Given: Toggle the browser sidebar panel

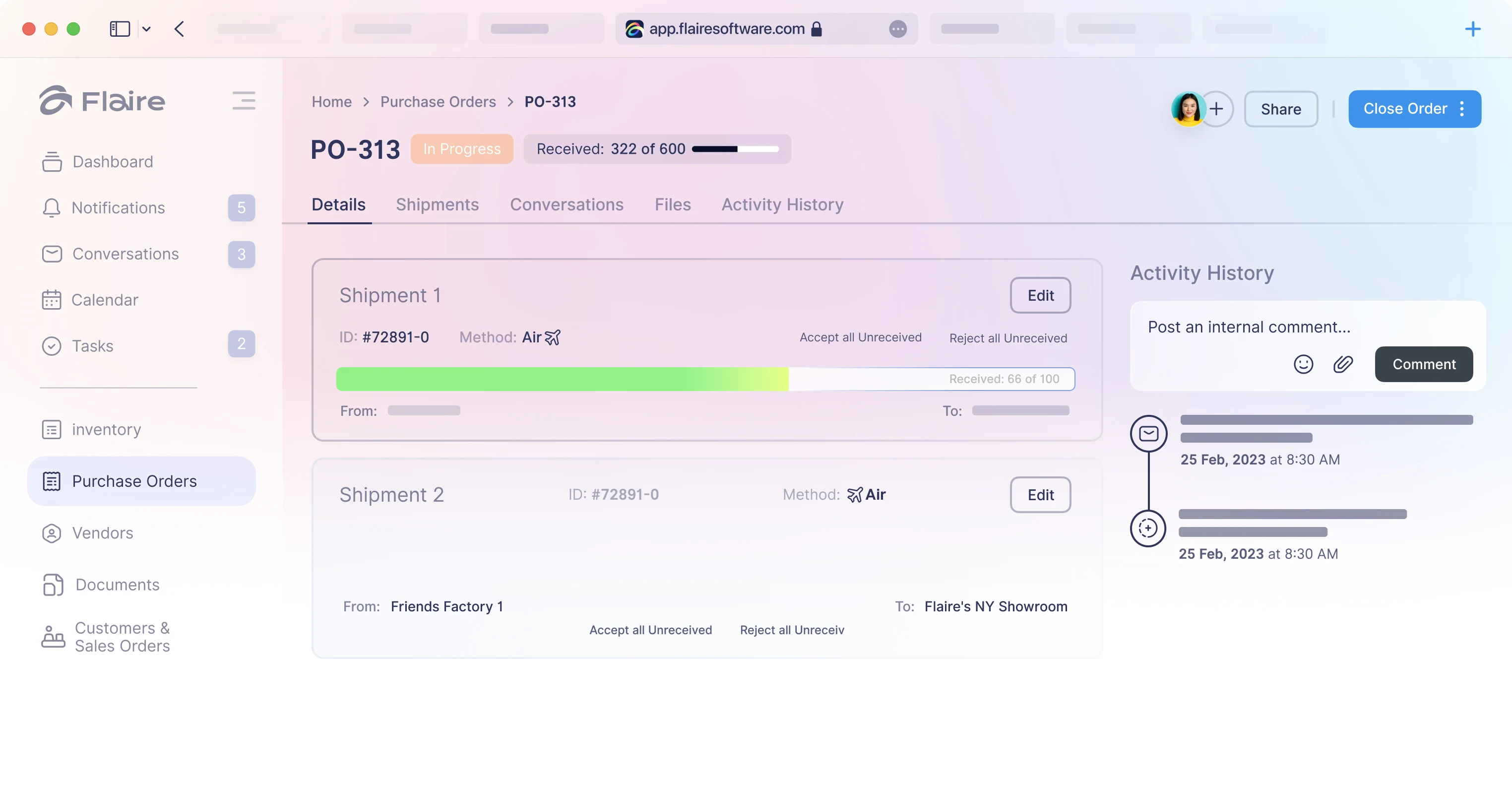Looking at the screenshot, I should (120, 29).
